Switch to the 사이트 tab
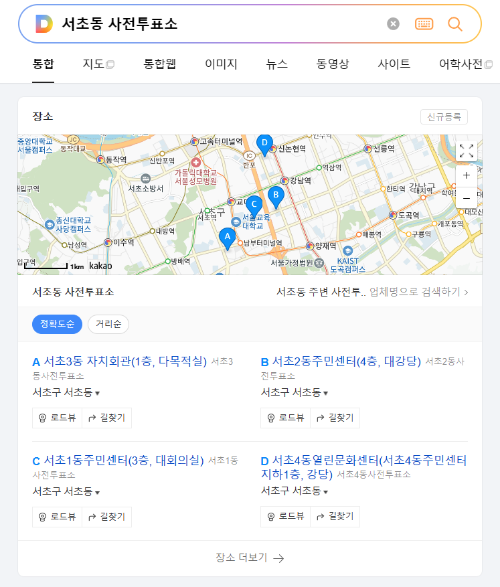 click(394, 64)
